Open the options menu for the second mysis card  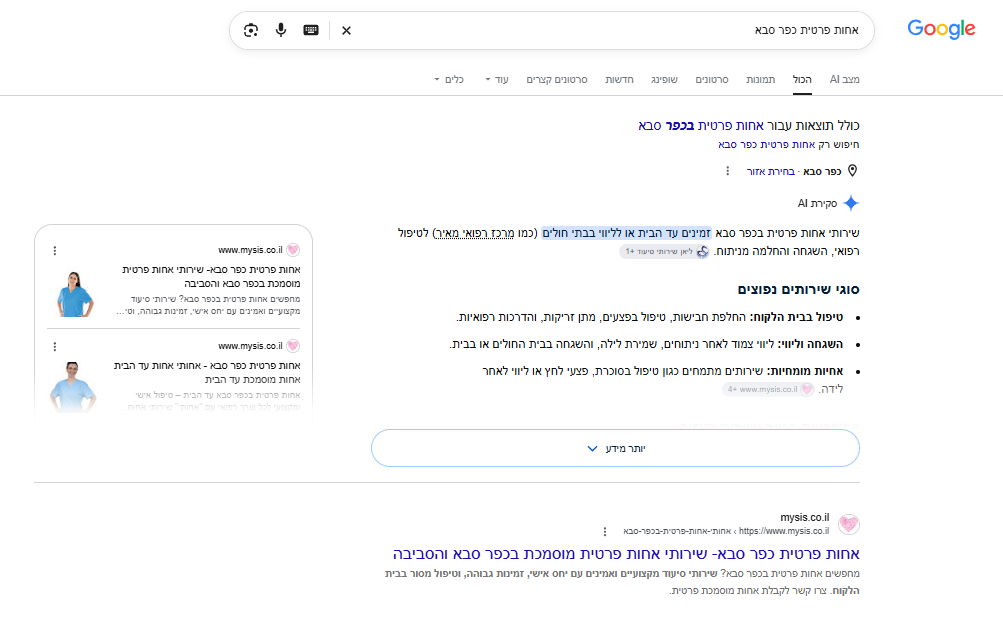coord(55,347)
